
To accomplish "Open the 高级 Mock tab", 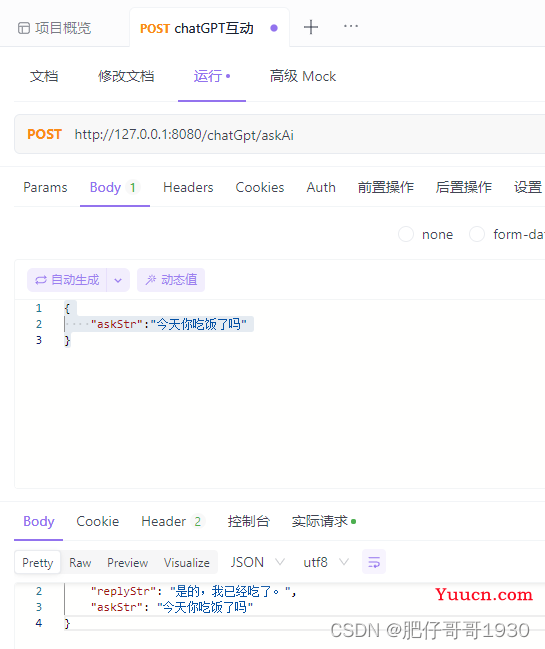I will (303, 76).
